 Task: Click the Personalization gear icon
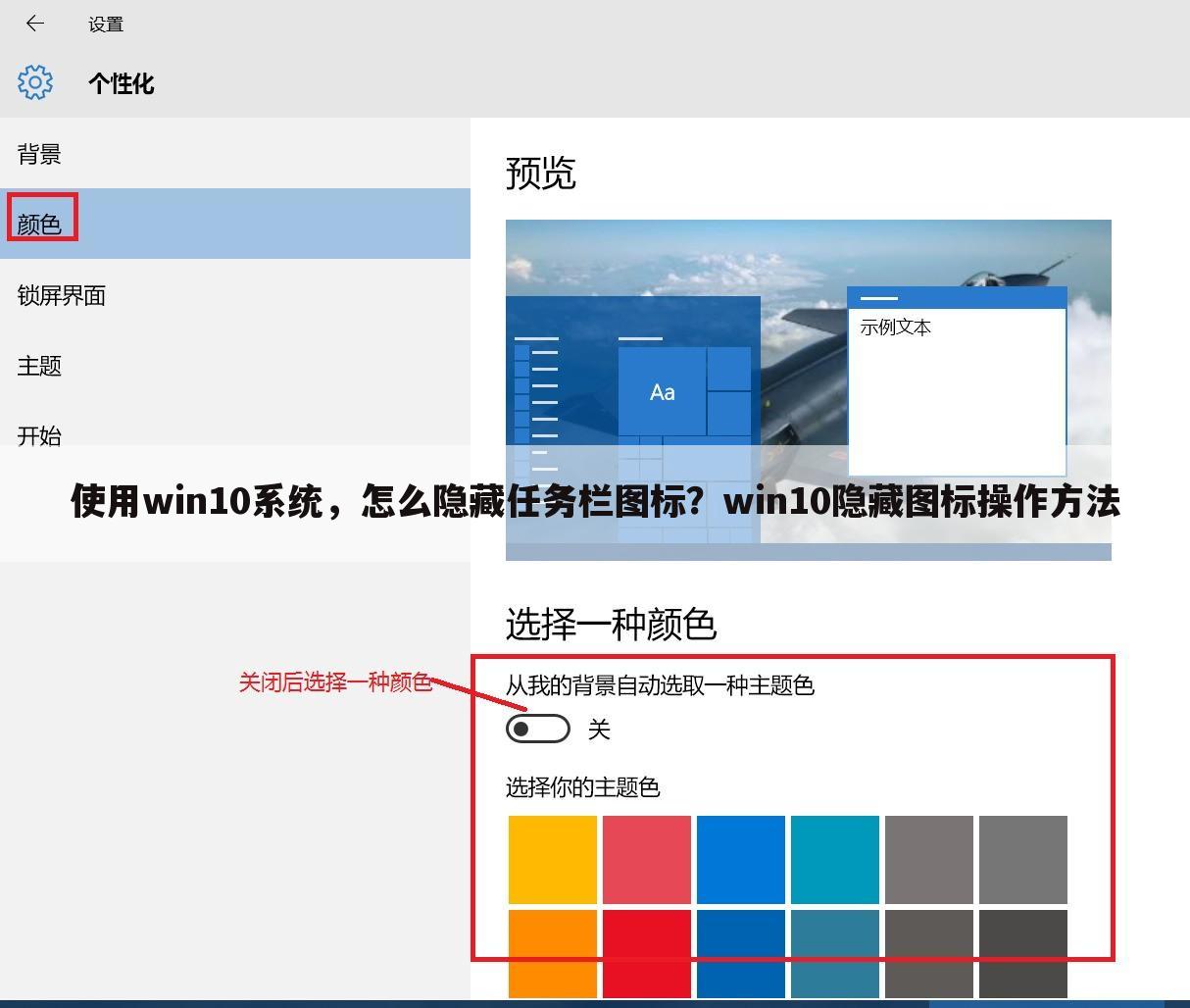35,82
